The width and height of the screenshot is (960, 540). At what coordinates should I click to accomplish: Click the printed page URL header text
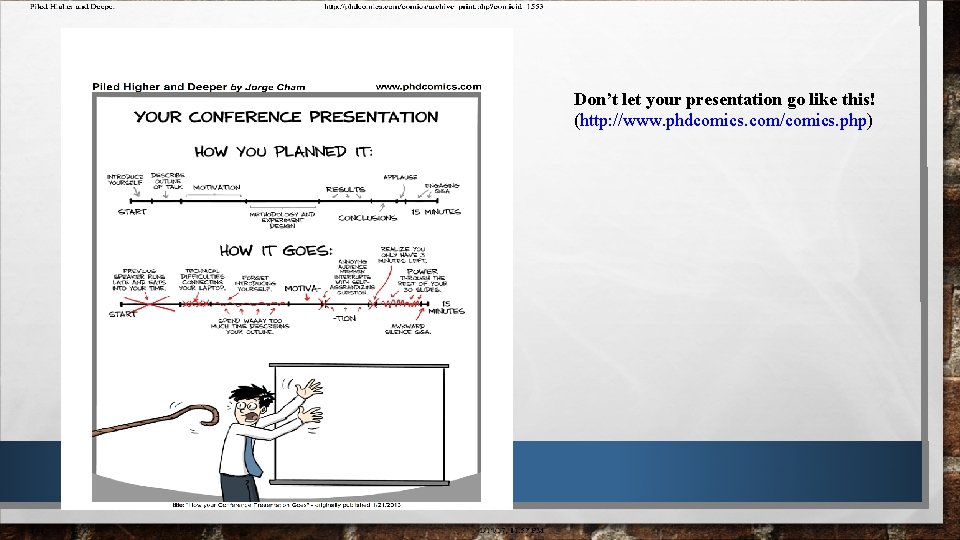click(433, 6)
